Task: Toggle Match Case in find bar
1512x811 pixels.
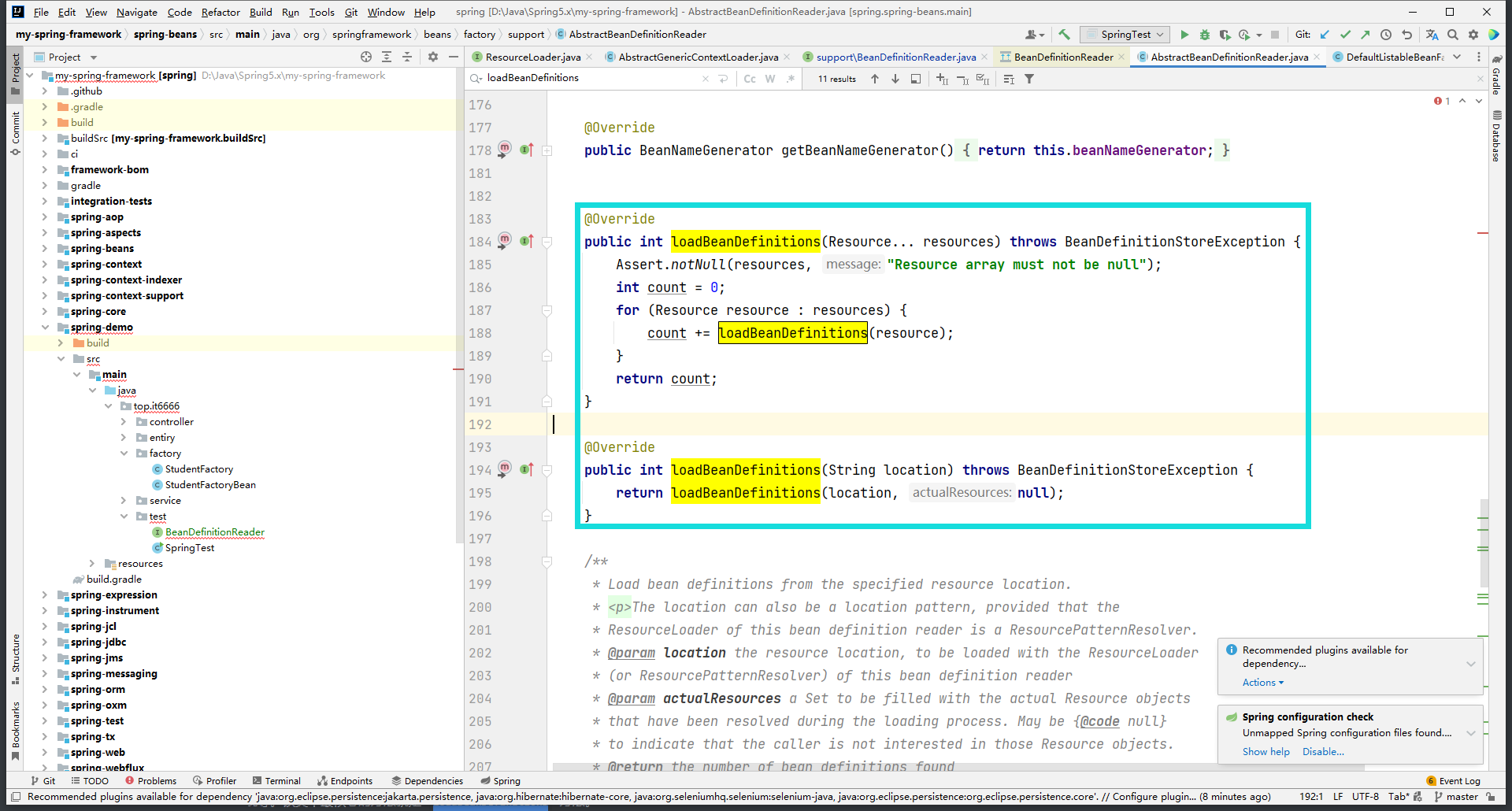Action: point(750,79)
